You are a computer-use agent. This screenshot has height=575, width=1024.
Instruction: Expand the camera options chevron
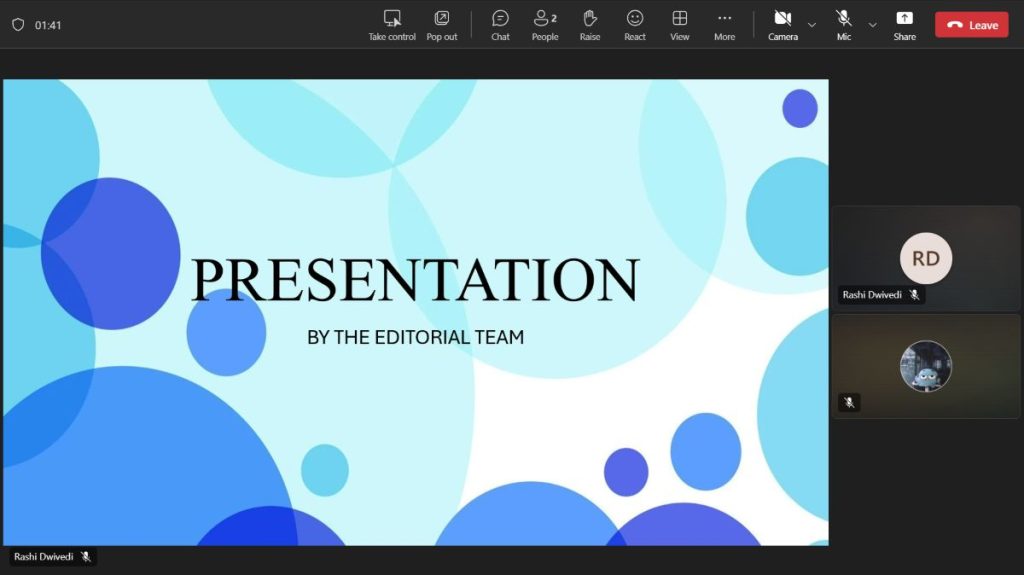pyautogui.click(x=812, y=25)
